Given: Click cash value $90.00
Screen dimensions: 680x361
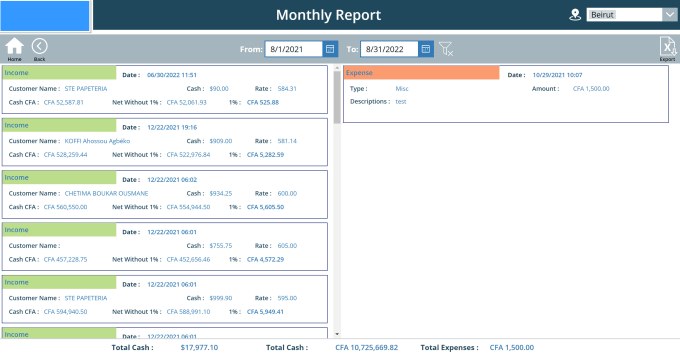Looking at the screenshot, I should pyautogui.click(x=219, y=89).
